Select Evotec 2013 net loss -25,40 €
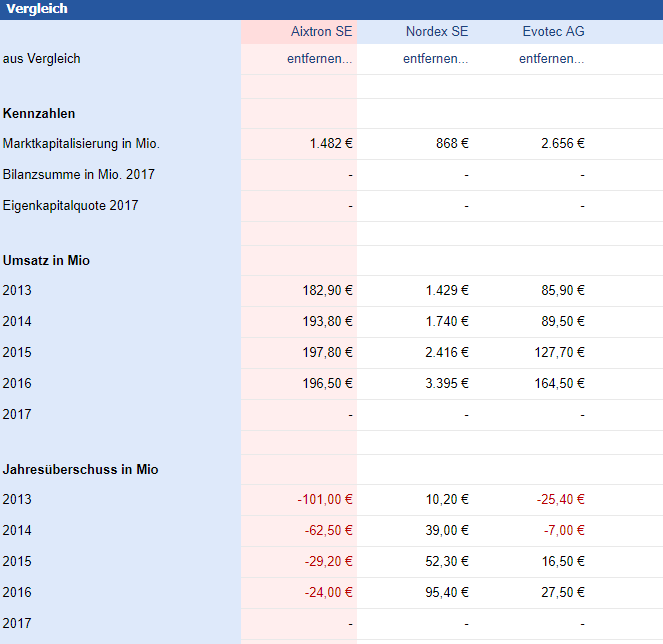The image size is (663, 644). pos(561,499)
